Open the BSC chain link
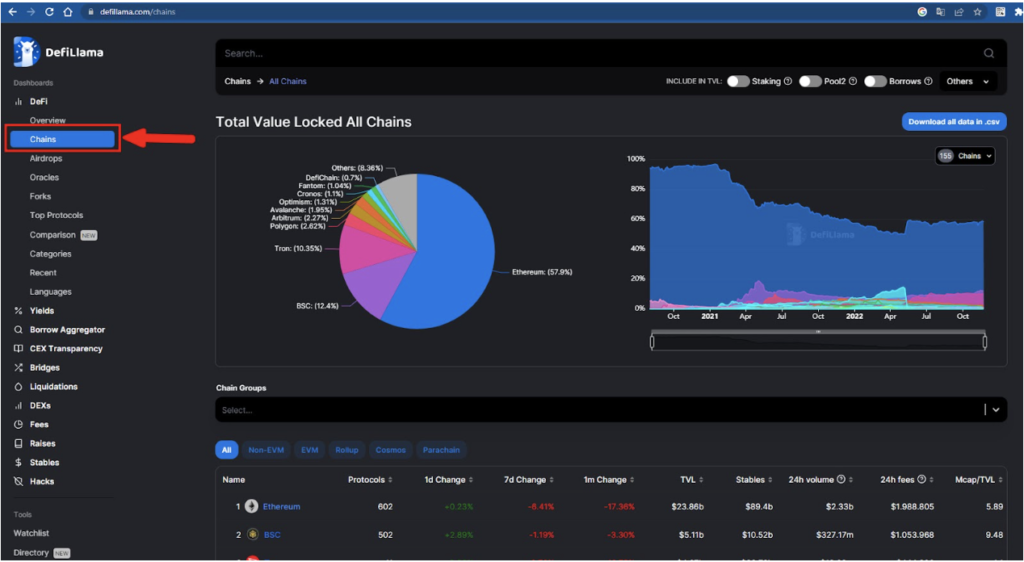The image size is (1024, 562). [x=272, y=535]
